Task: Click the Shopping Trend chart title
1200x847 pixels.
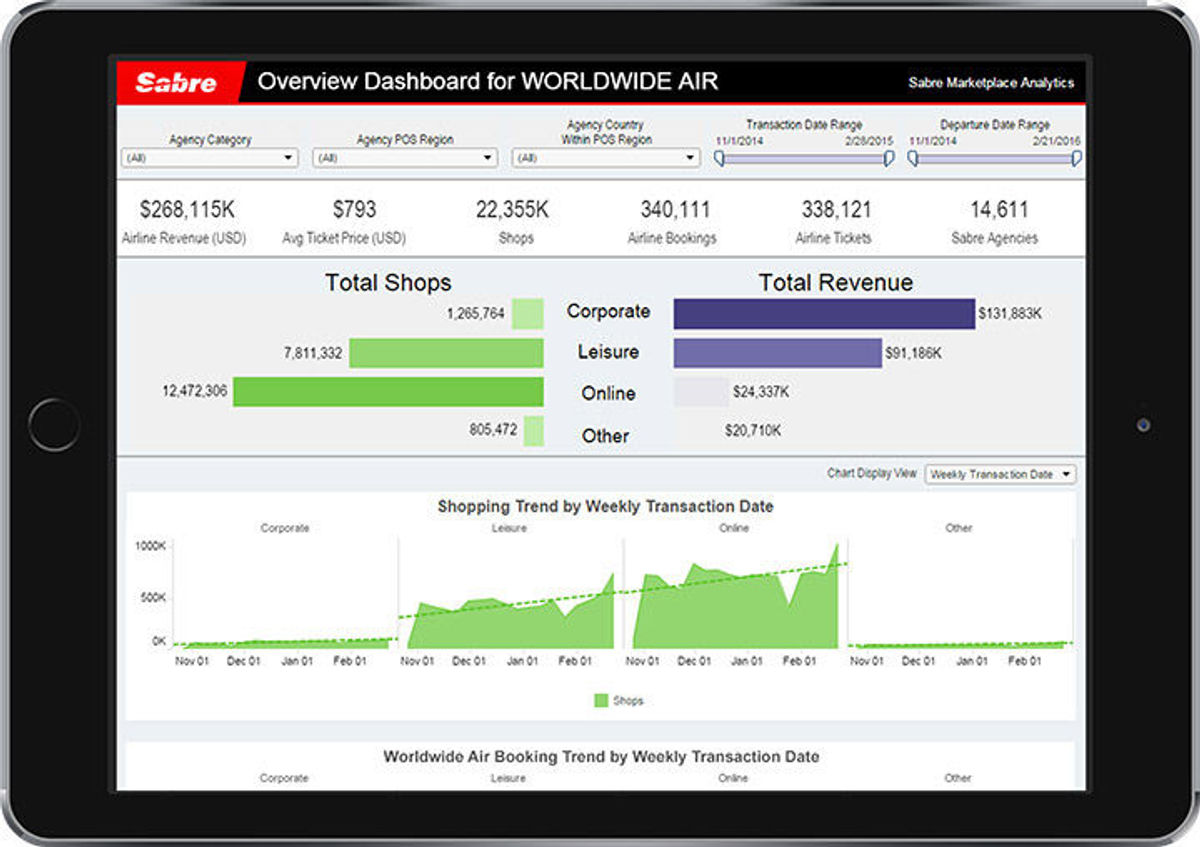Action: 603,507
